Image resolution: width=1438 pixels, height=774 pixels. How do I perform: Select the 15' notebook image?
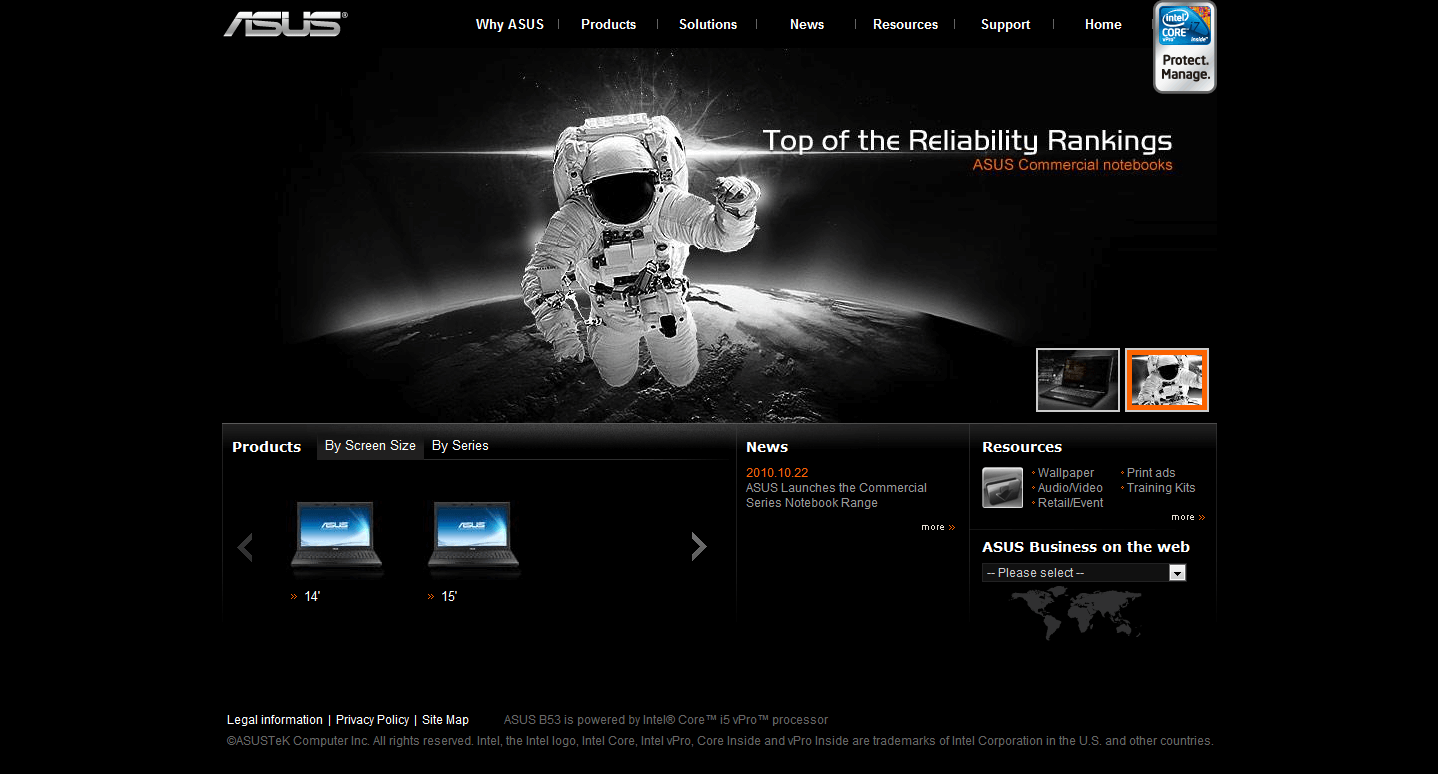(473, 538)
